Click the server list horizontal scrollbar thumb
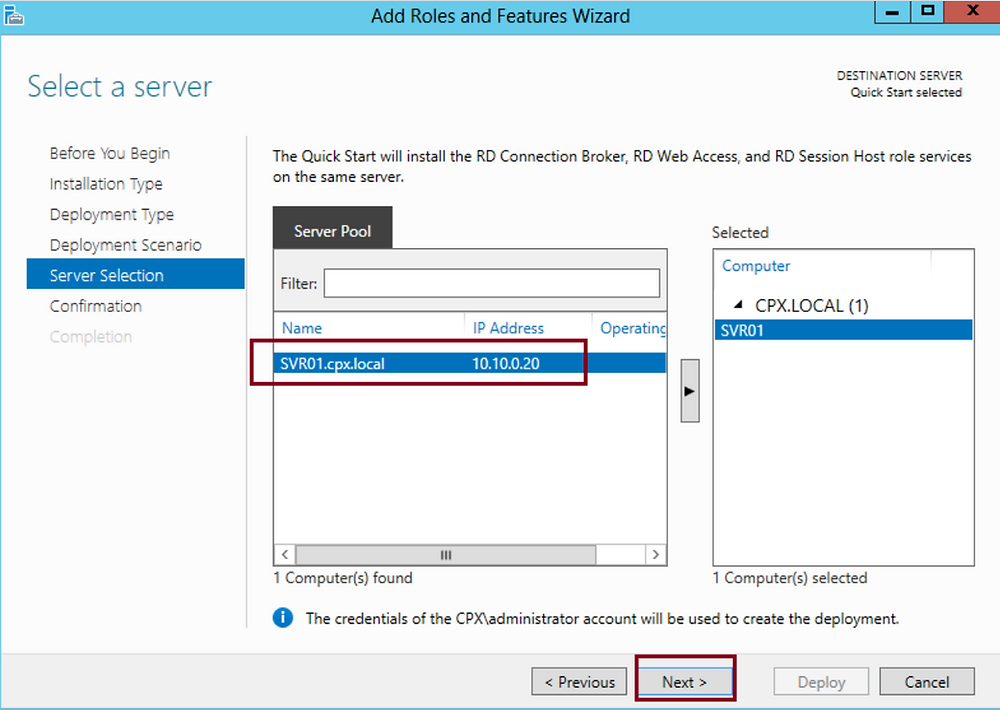The image size is (1000, 710). [x=446, y=554]
